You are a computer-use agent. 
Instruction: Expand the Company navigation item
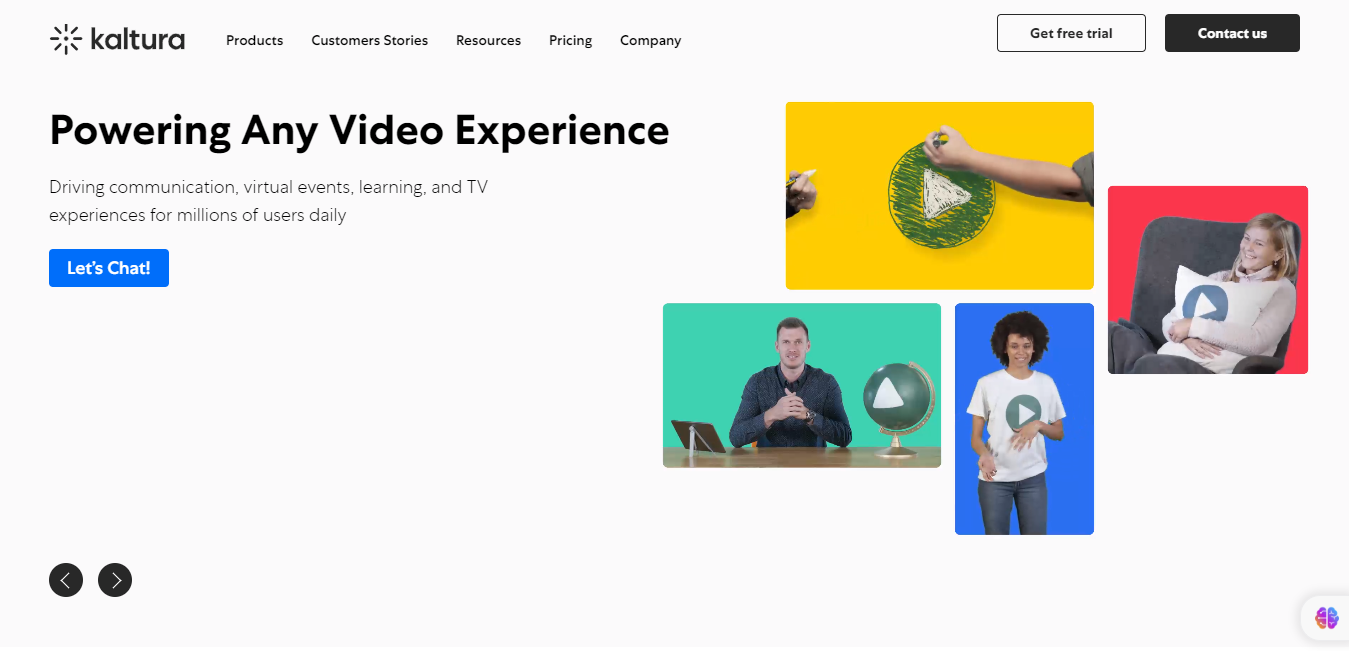(x=650, y=40)
